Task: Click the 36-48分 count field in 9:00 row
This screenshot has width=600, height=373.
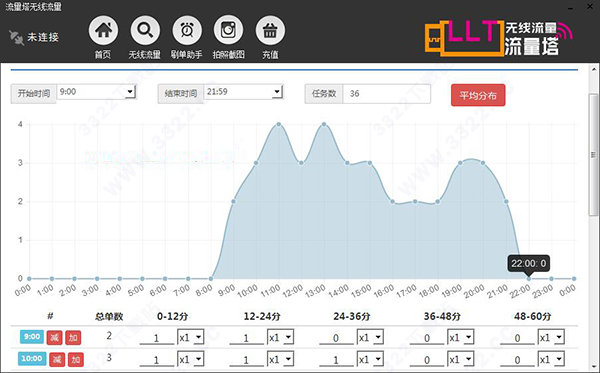Action: 427,338
